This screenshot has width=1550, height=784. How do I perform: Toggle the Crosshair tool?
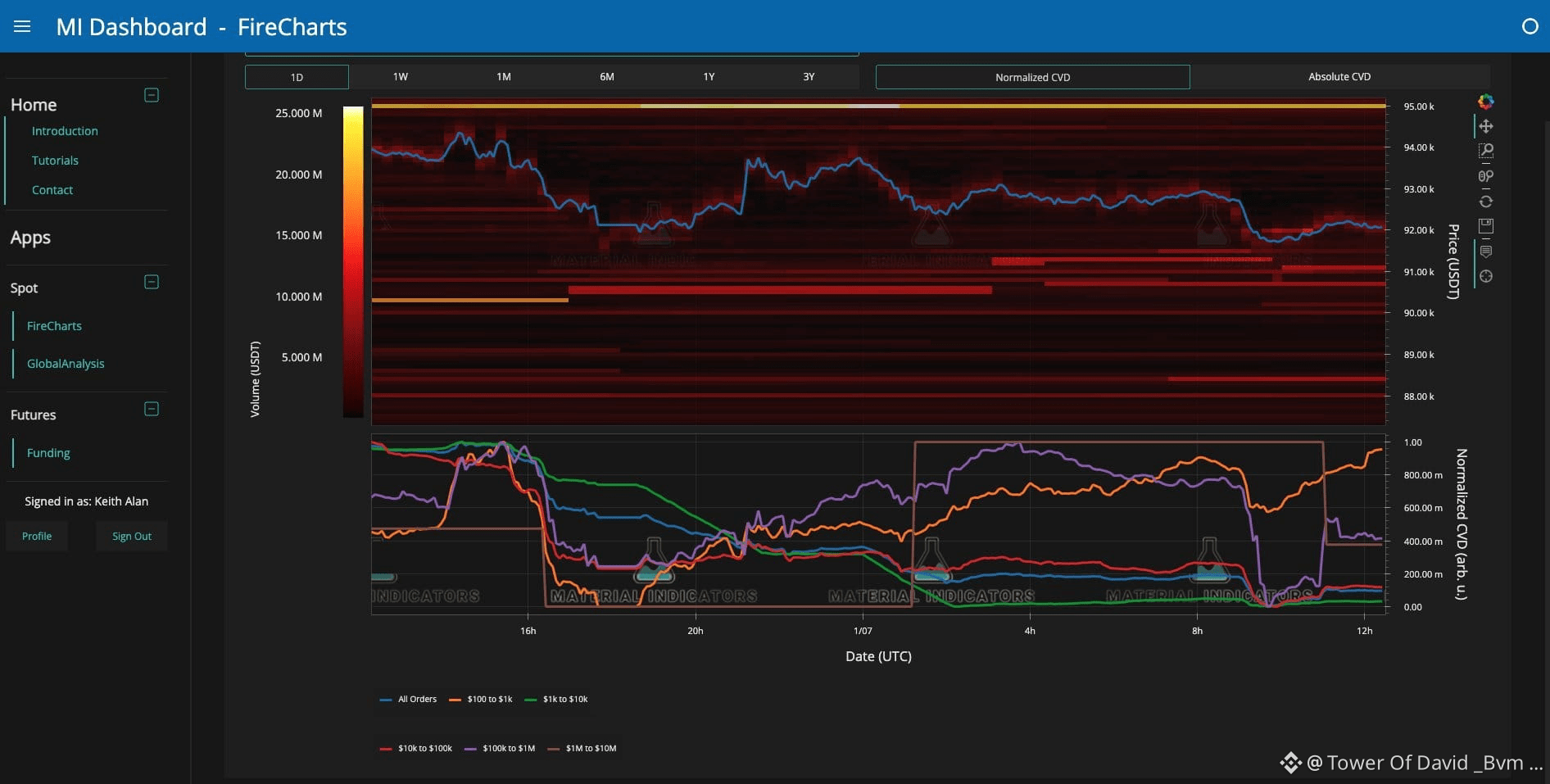click(1485, 276)
